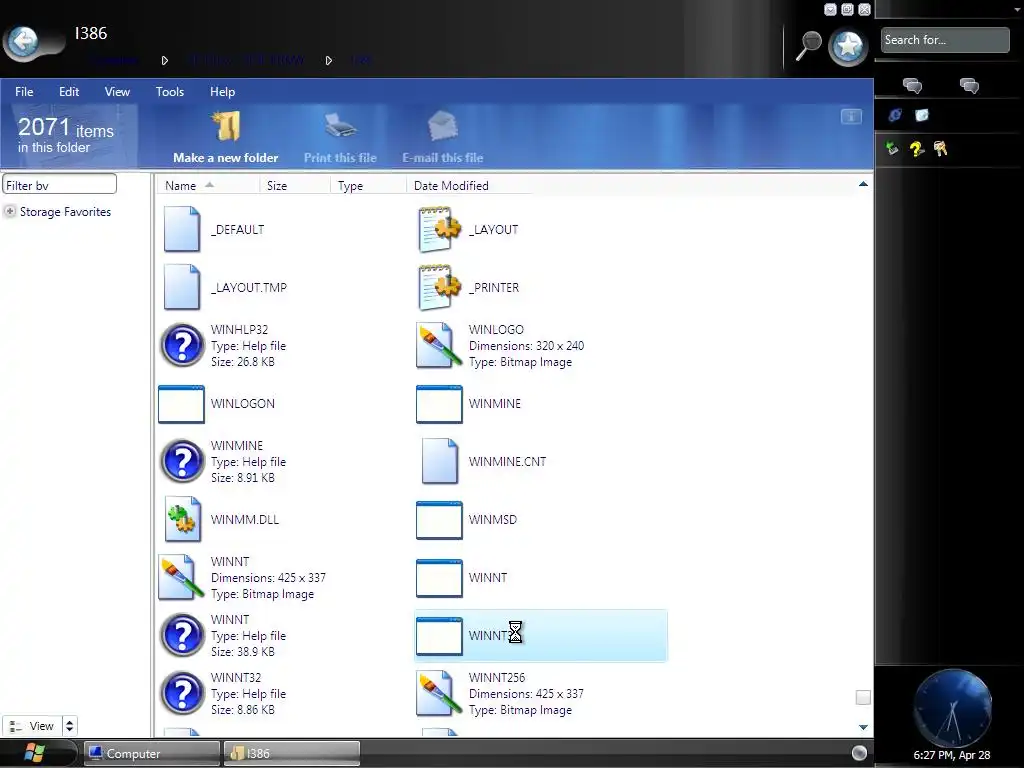Select the WINMSD application icon
The width and height of the screenshot is (1024, 768).
[439, 520]
